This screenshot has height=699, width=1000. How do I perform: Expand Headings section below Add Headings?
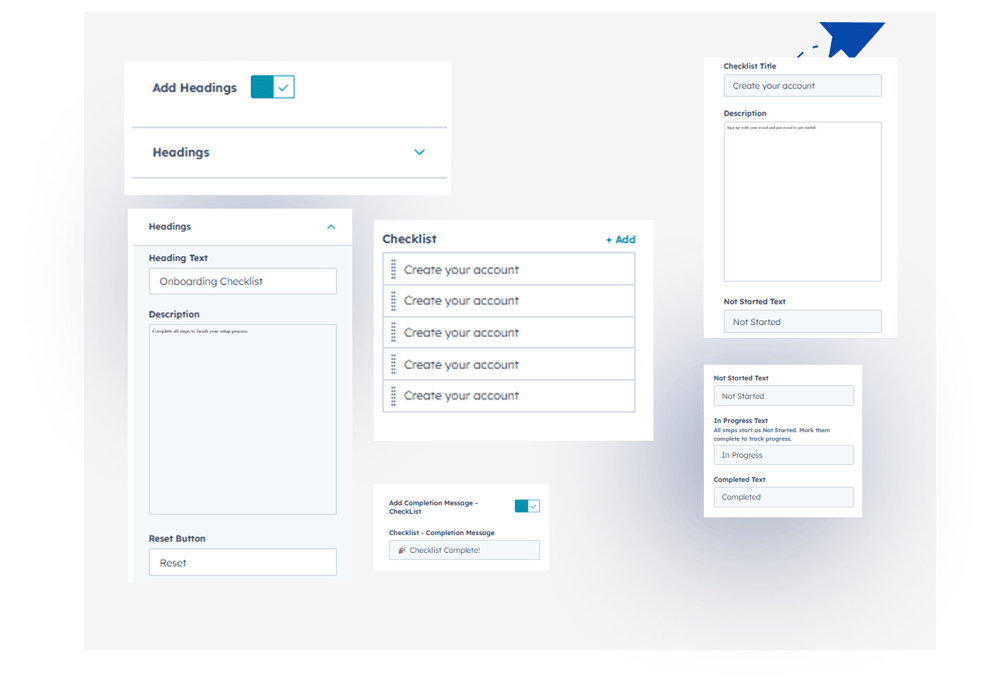point(419,153)
